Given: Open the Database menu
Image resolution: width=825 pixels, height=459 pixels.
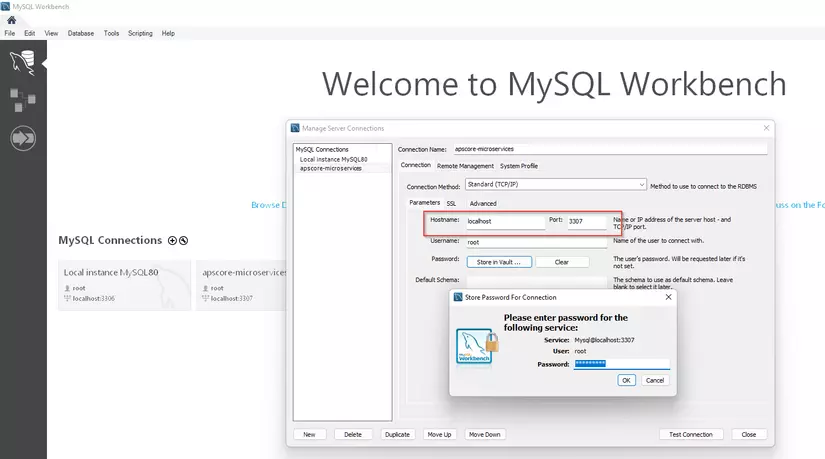Looking at the screenshot, I should pos(81,33).
